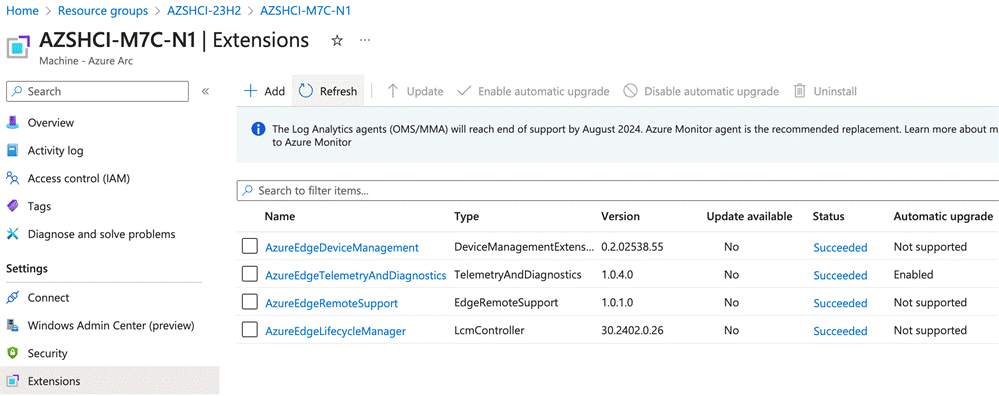Click Succeeded status for AzureEdgeLifecycleManager
Image resolution: width=999 pixels, height=396 pixels.
[840, 332]
